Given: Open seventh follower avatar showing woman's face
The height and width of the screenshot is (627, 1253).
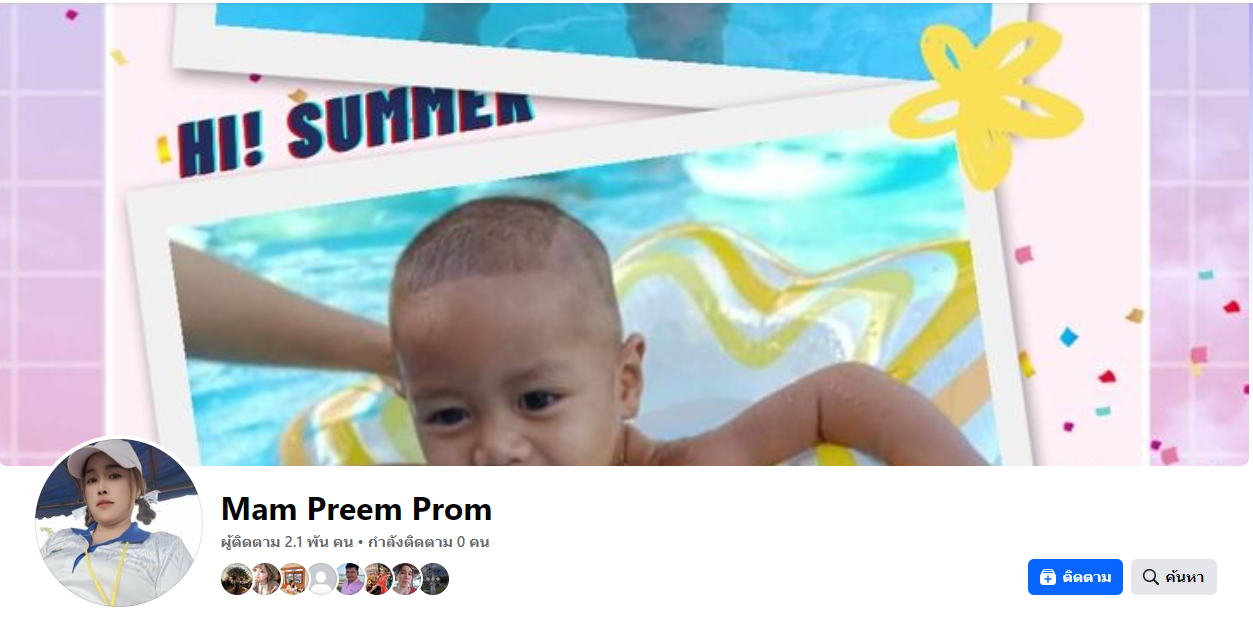Looking at the screenshot, I should [x=406, y=579].
